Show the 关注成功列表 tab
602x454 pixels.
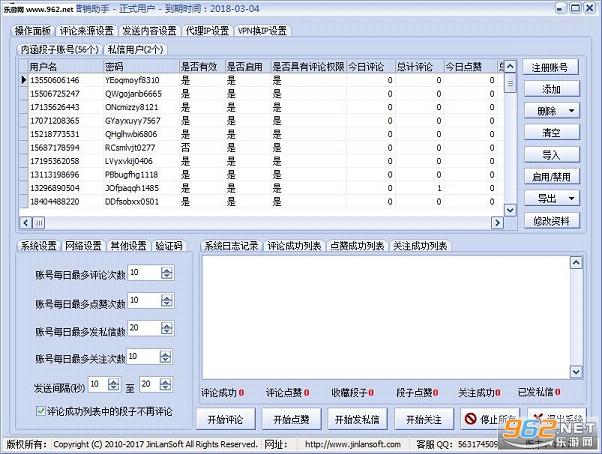pos(420,246)
